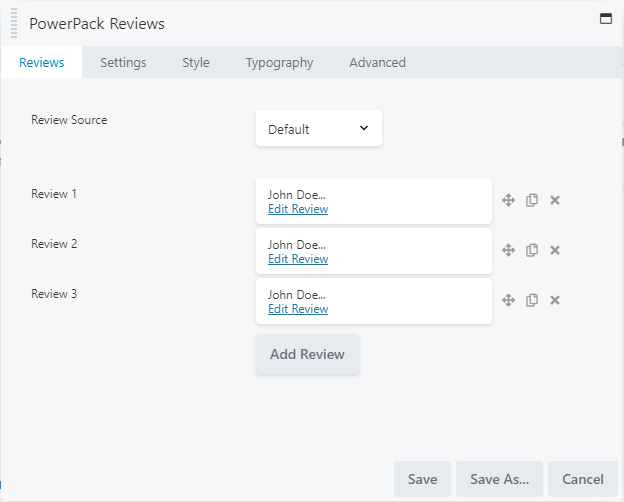Viewport: 624px width, 502px height.
Task: Click the move handle for Review 2
Action: click(508, 250)
